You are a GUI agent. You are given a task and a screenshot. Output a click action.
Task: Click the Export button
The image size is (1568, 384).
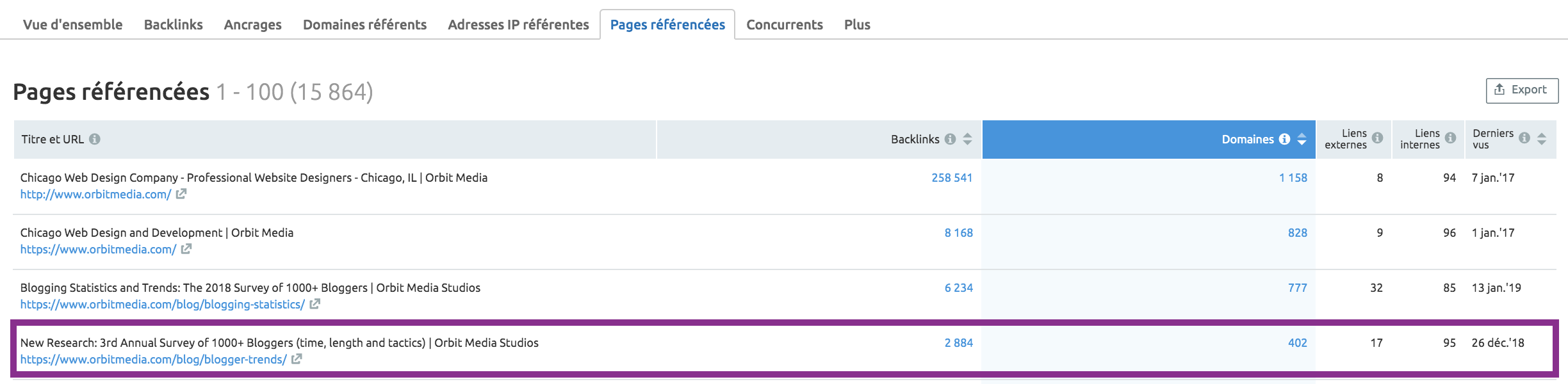tap(1522, 90)
